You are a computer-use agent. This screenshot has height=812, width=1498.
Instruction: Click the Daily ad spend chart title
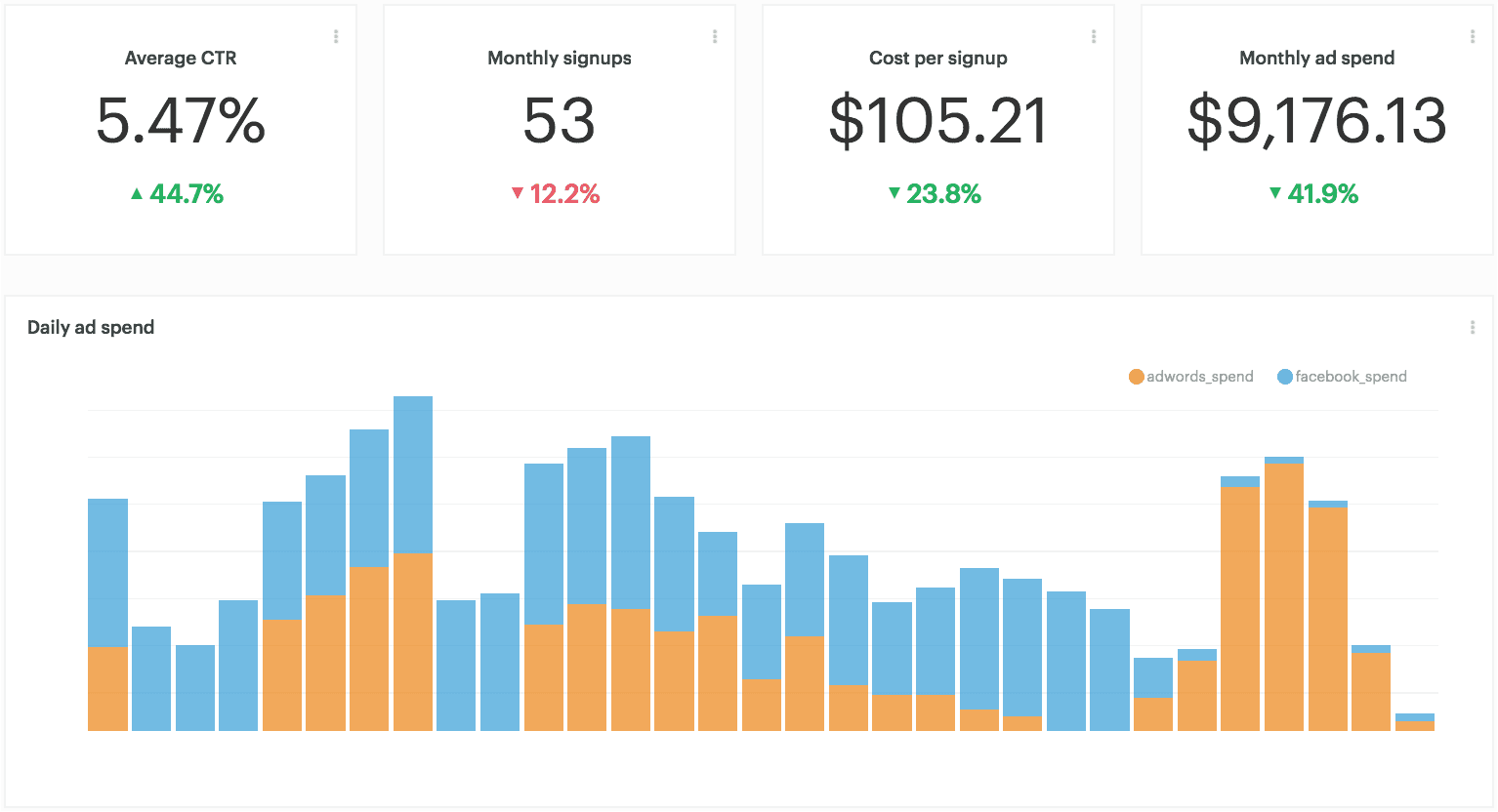pyautogui.click(x=91, y=328)
